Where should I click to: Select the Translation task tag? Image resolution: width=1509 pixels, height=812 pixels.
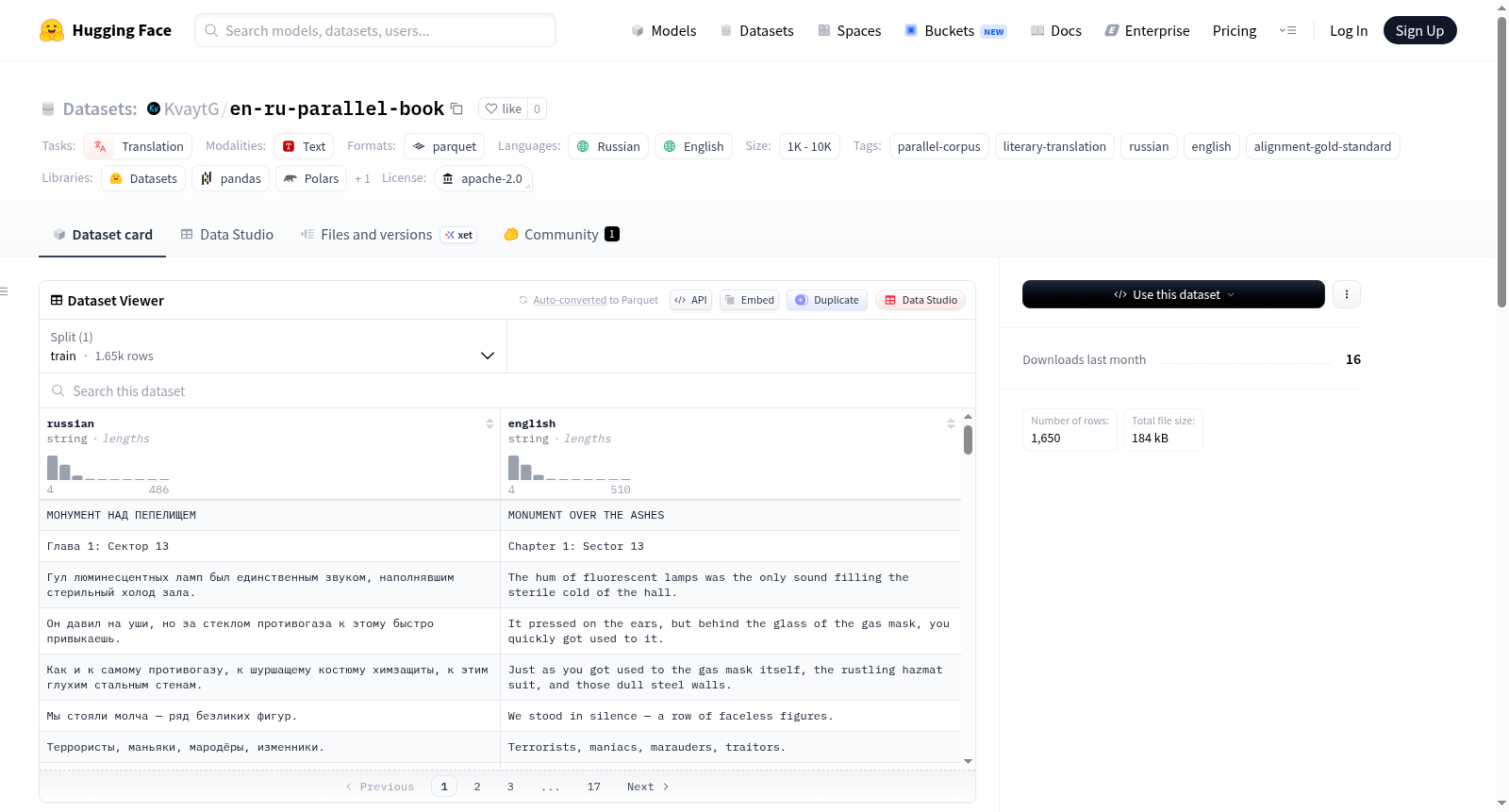138,146
